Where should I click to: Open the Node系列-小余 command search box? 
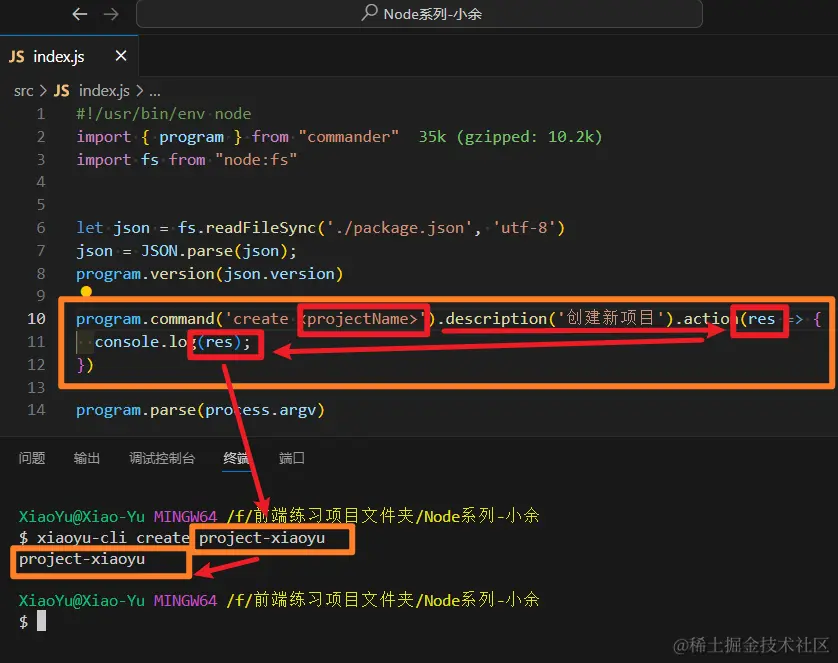(x=419, y=13)
